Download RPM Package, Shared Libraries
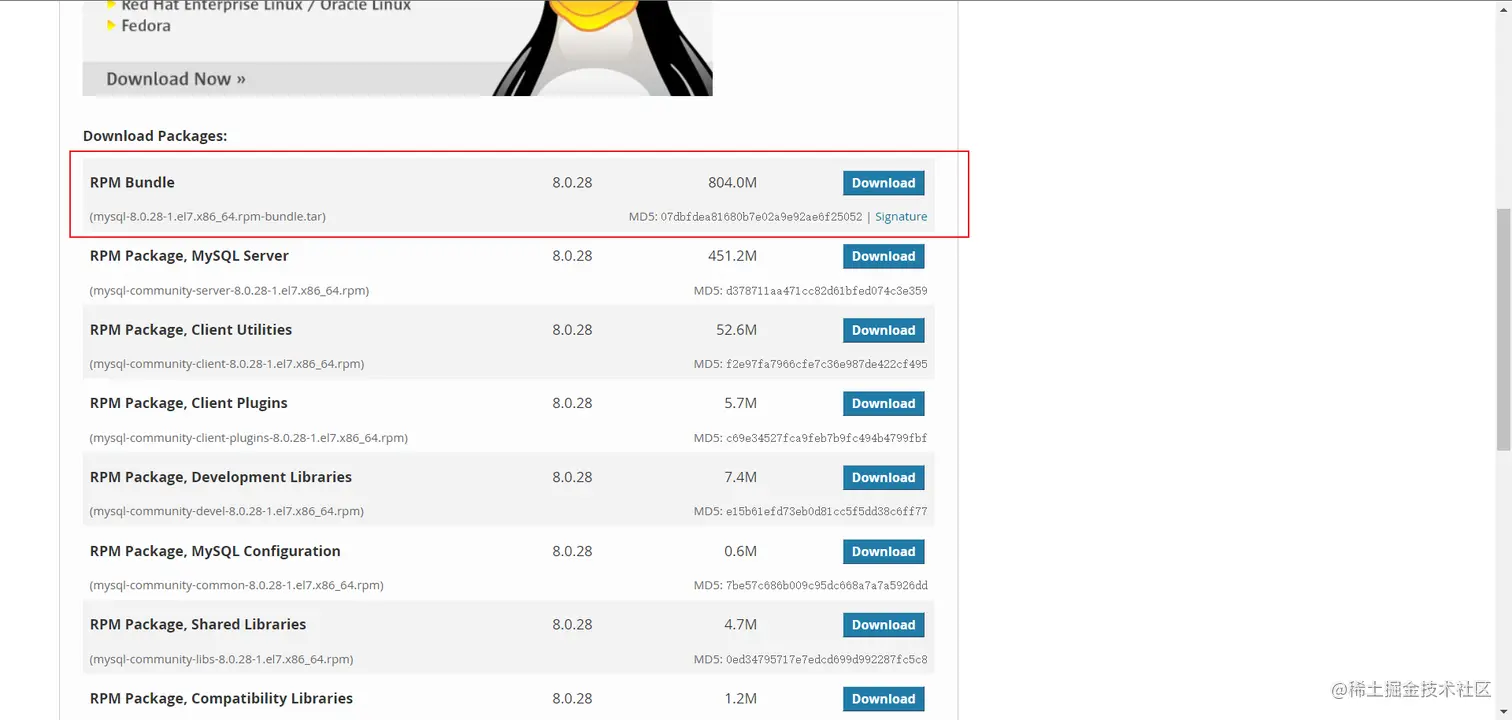This screenshot has width=1512, height=720. point(883,625)
